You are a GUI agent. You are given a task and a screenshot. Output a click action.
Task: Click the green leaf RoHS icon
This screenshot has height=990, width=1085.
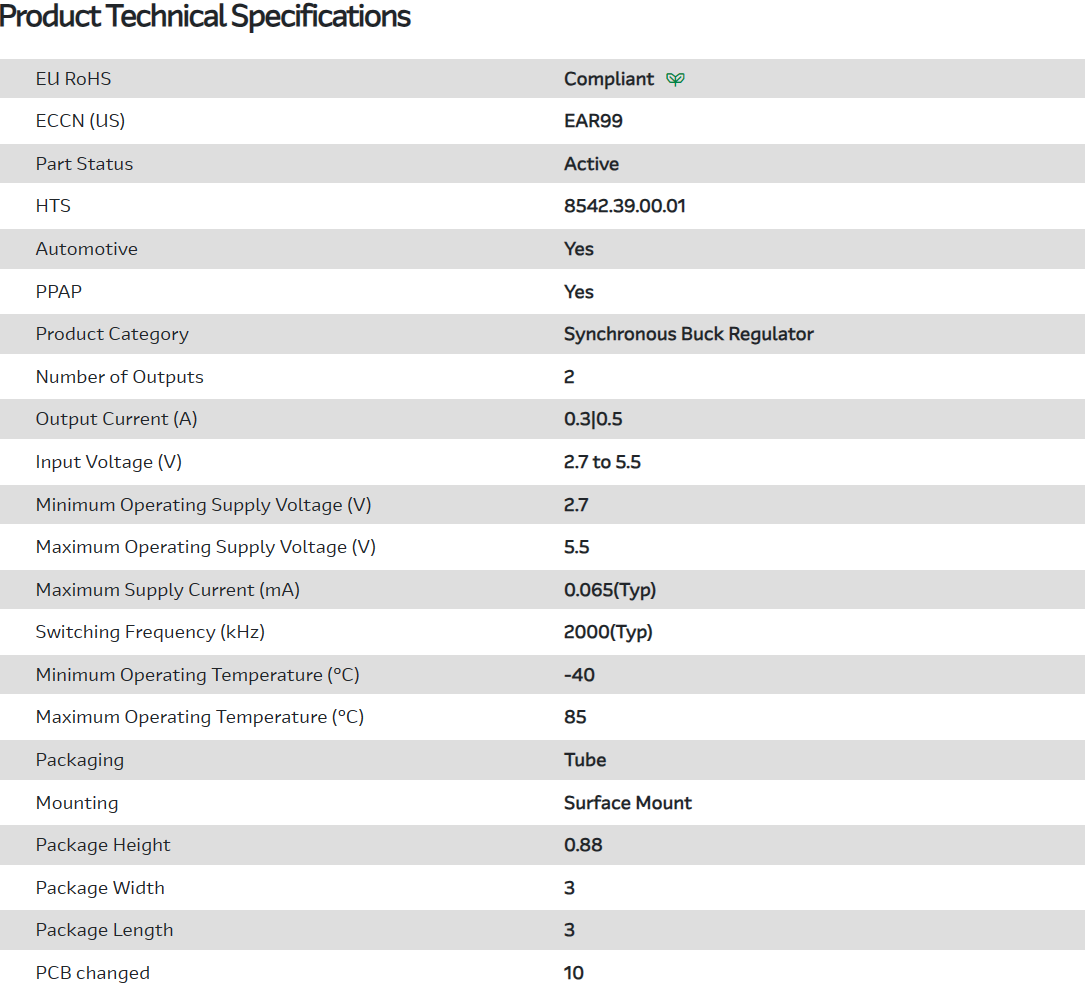coord(676,79)
